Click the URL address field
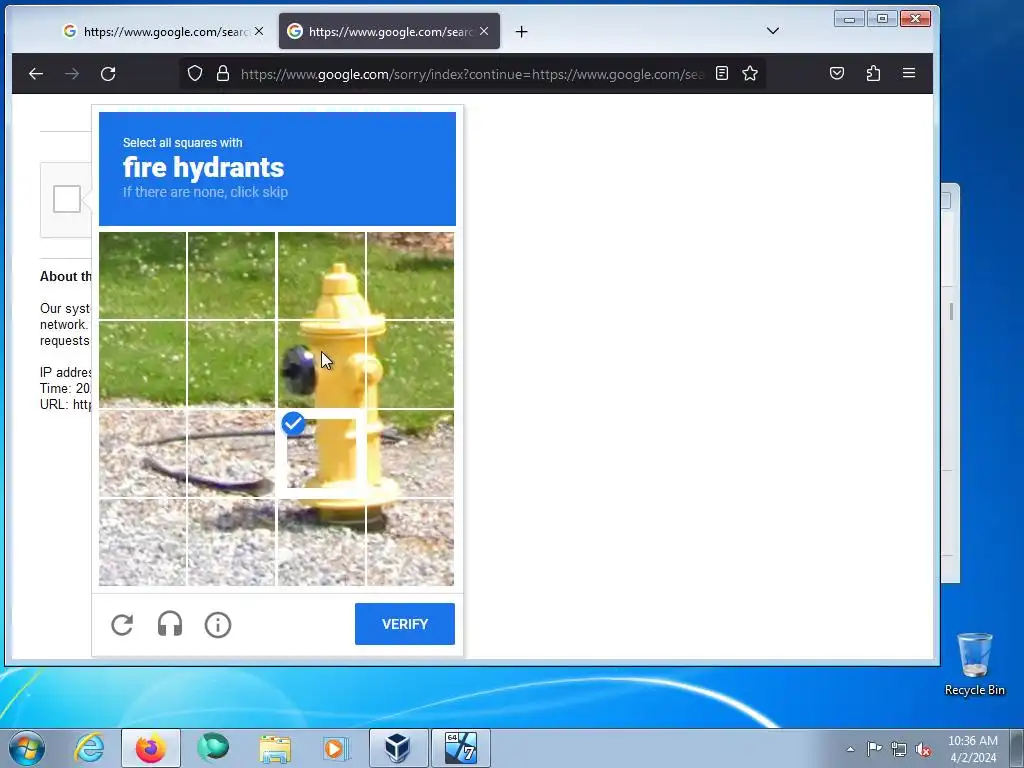 pyautogui.click(x=472, y=74)
